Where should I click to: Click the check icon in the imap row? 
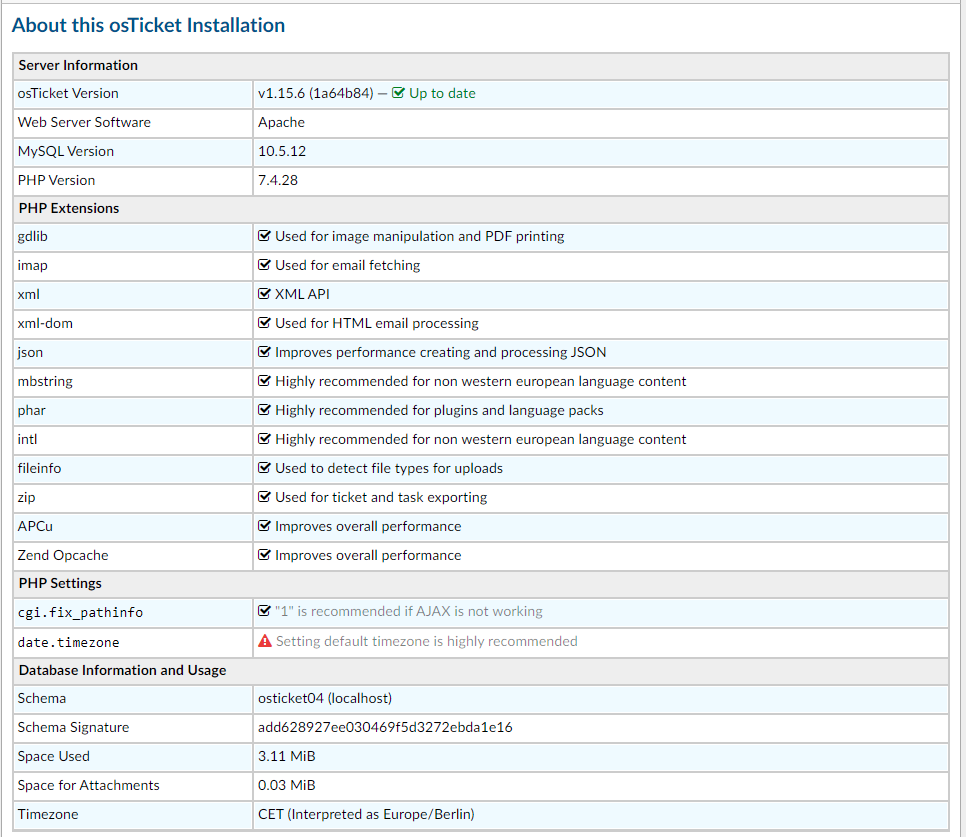(265, 266)
